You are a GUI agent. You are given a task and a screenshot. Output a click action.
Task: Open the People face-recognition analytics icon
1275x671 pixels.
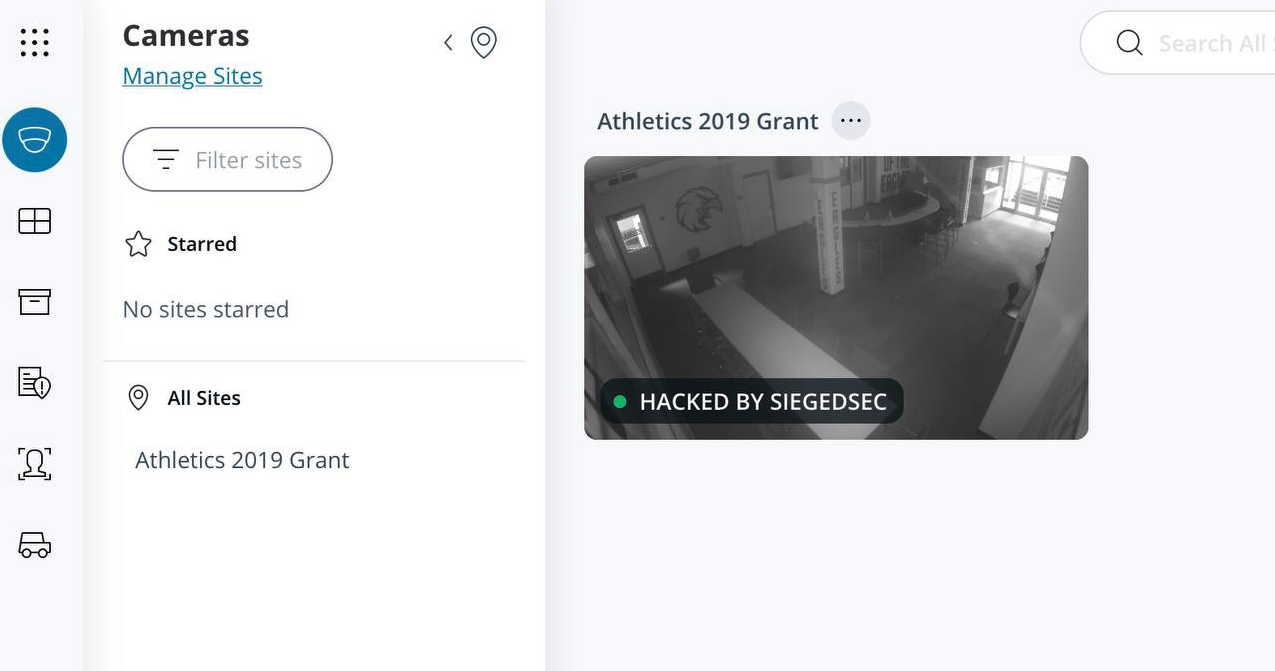point(35,463)
